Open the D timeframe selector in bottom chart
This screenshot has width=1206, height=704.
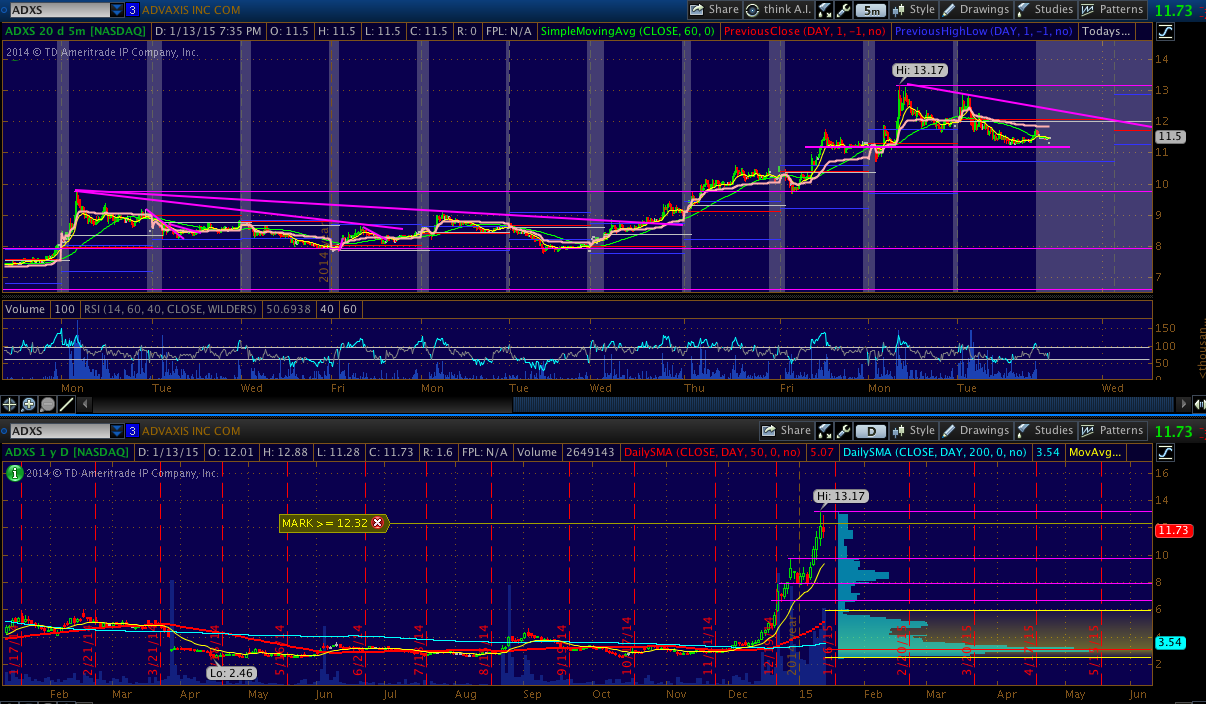tap(872, 431)
